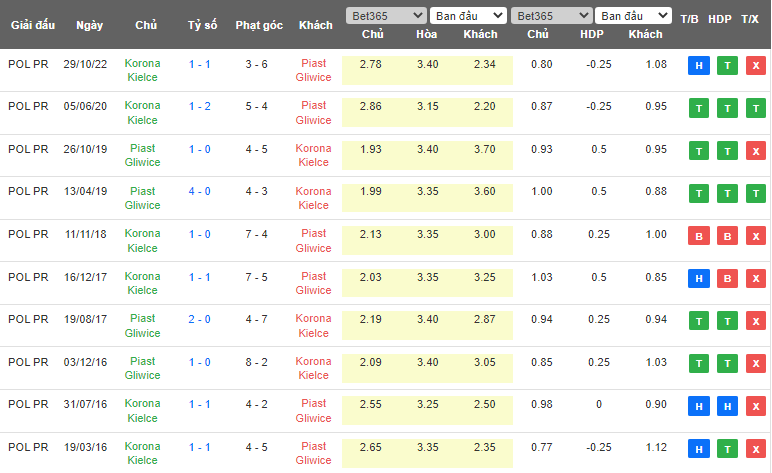Open the 4 - 0 score link
This screenshot has width=772, height=473.
(x=199, y=191)
